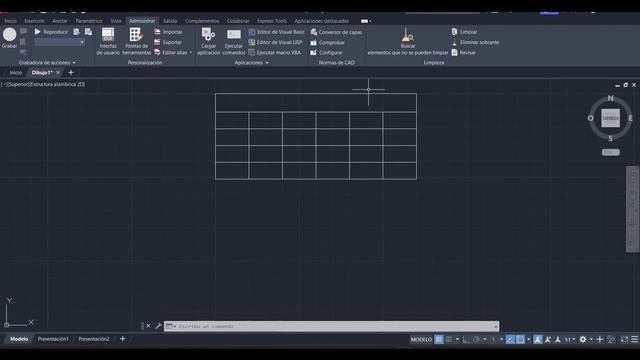
Task: Open the Complementos ribbon tab
Action: (202, 21)
